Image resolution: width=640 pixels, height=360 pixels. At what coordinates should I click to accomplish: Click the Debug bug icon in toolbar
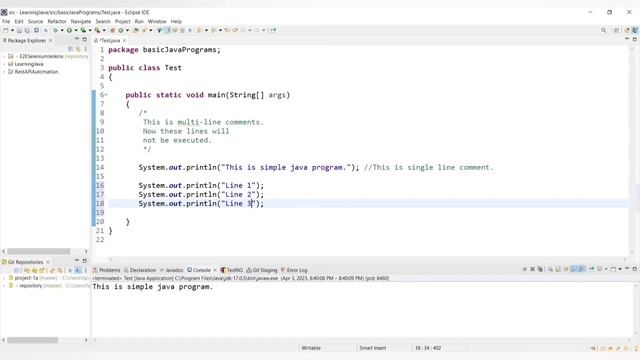[56, 30]
